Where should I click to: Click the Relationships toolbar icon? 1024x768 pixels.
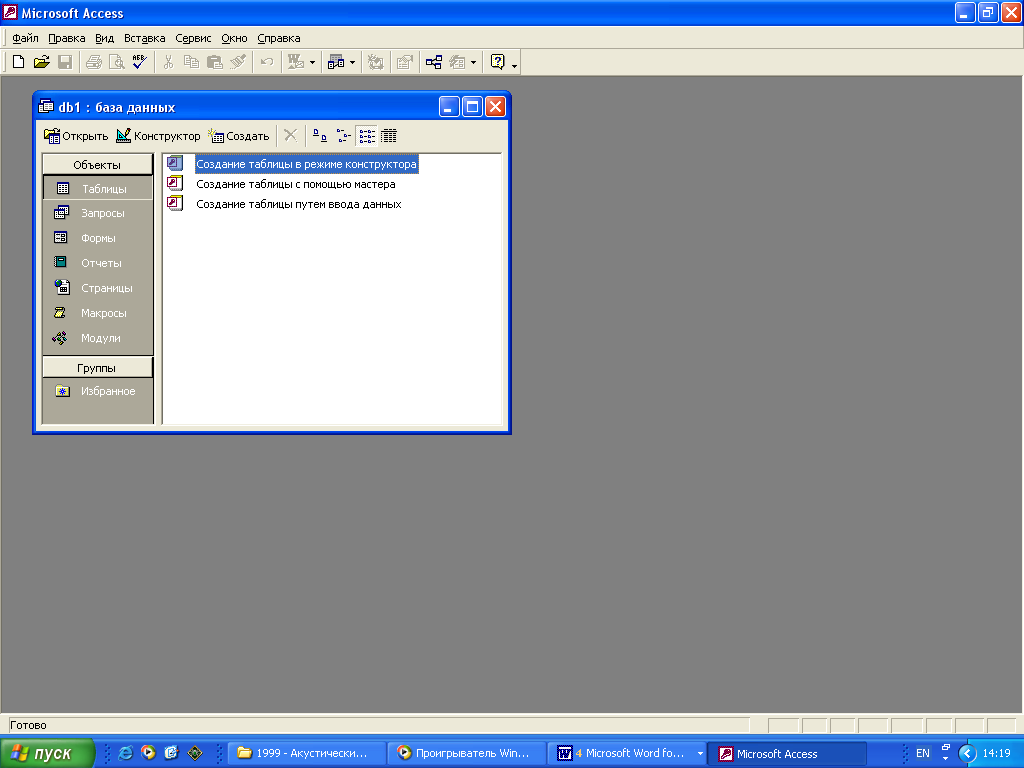point(434,62)
